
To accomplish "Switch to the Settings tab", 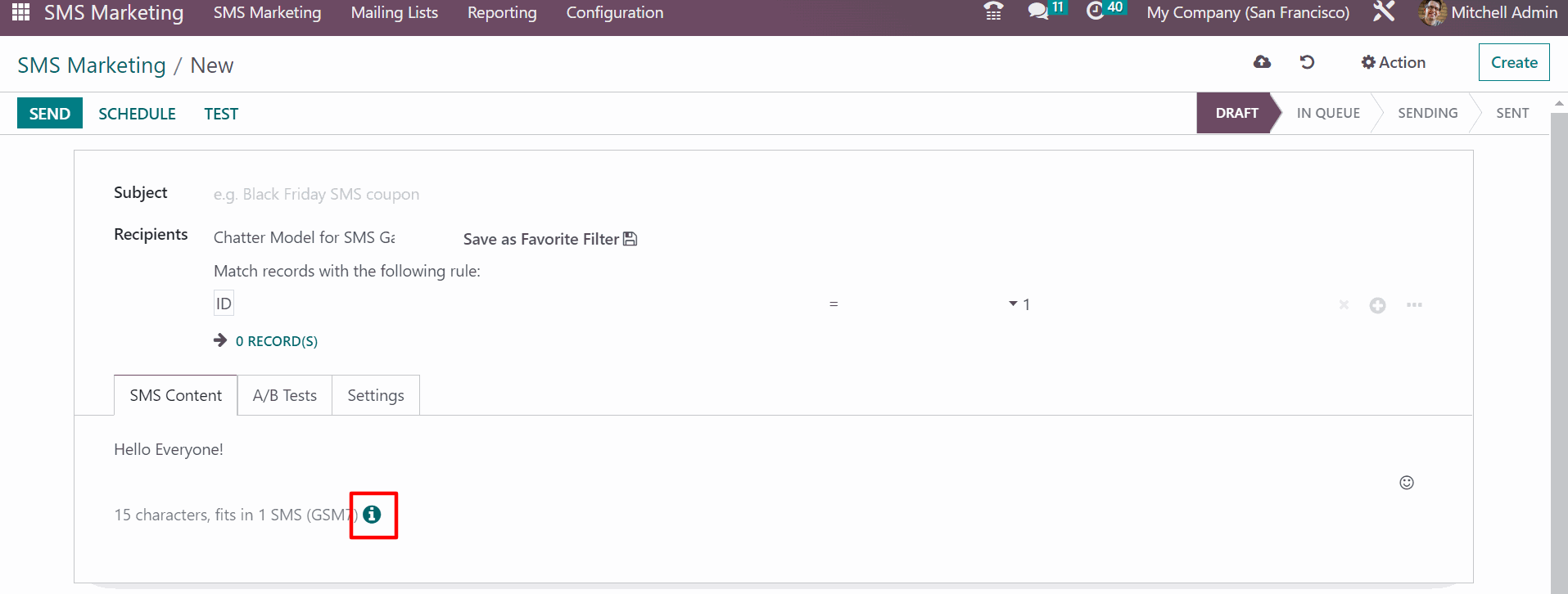I will [x=376, y=395].
